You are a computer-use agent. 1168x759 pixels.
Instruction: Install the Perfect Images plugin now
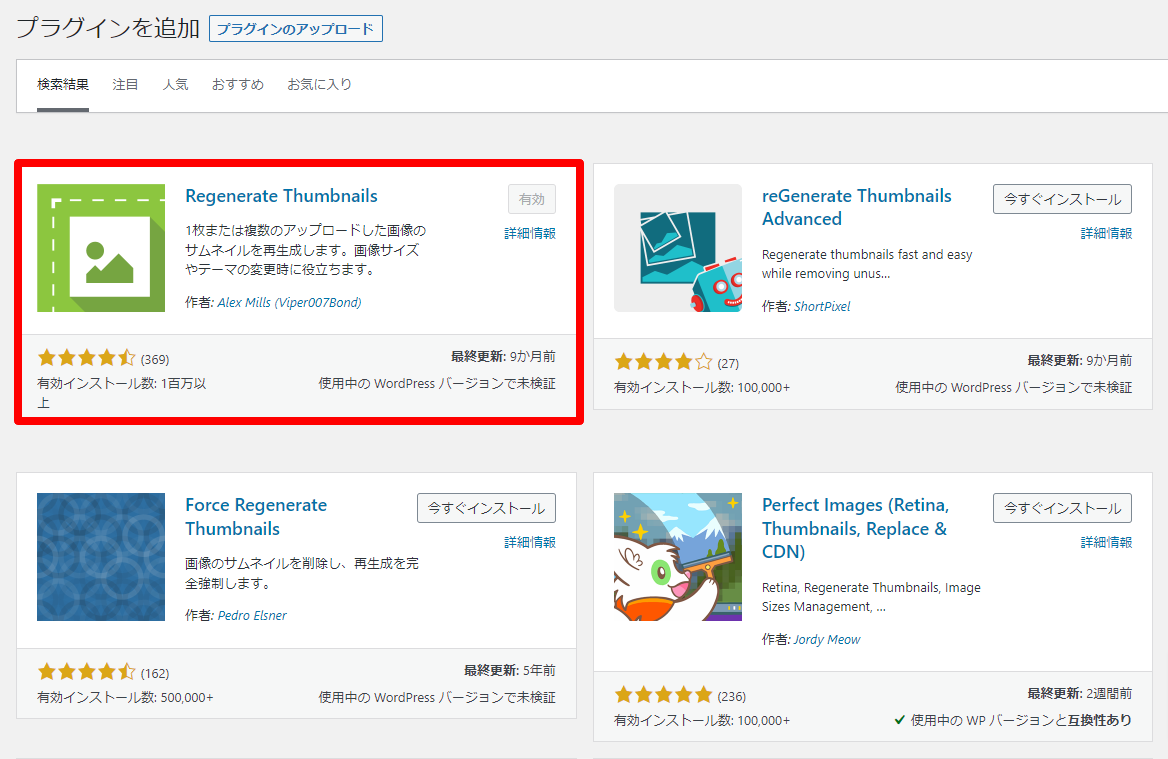[x=1062, y=508]
